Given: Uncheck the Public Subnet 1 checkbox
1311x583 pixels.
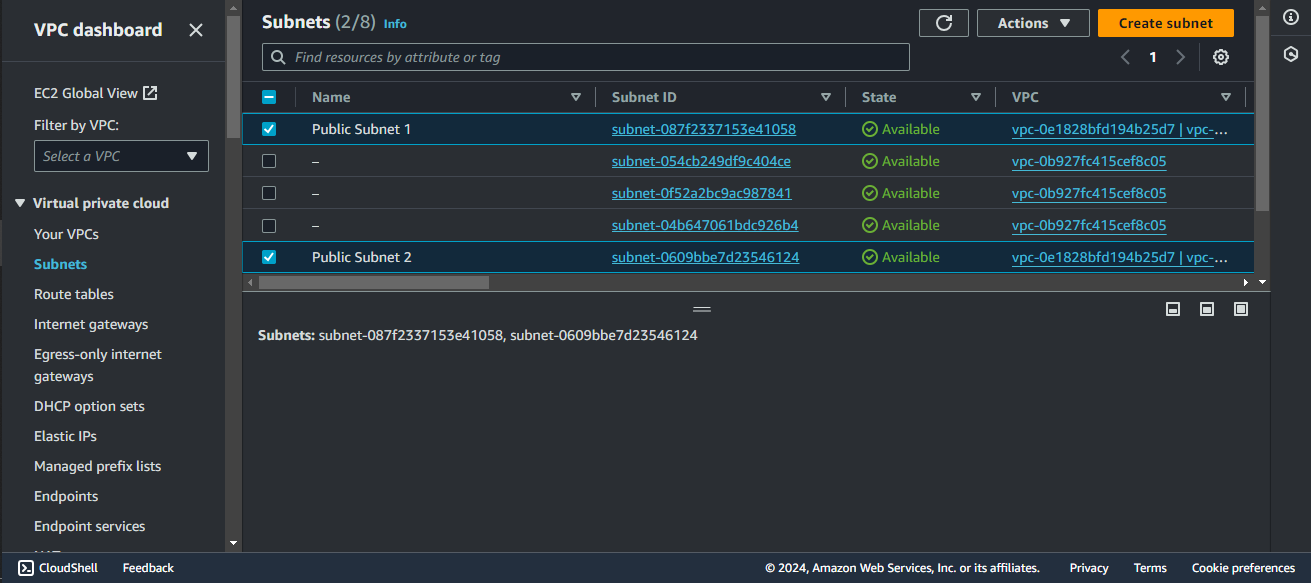Looking at the screenshot, I should [269, 129].
